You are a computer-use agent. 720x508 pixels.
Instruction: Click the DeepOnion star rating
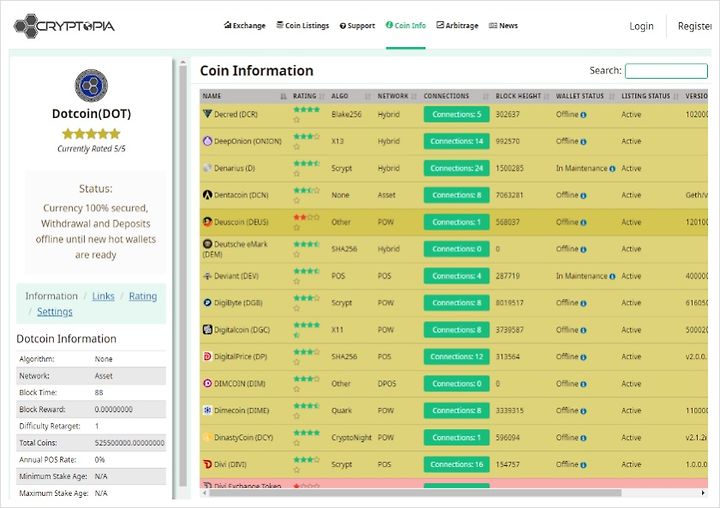pos(307,141)
